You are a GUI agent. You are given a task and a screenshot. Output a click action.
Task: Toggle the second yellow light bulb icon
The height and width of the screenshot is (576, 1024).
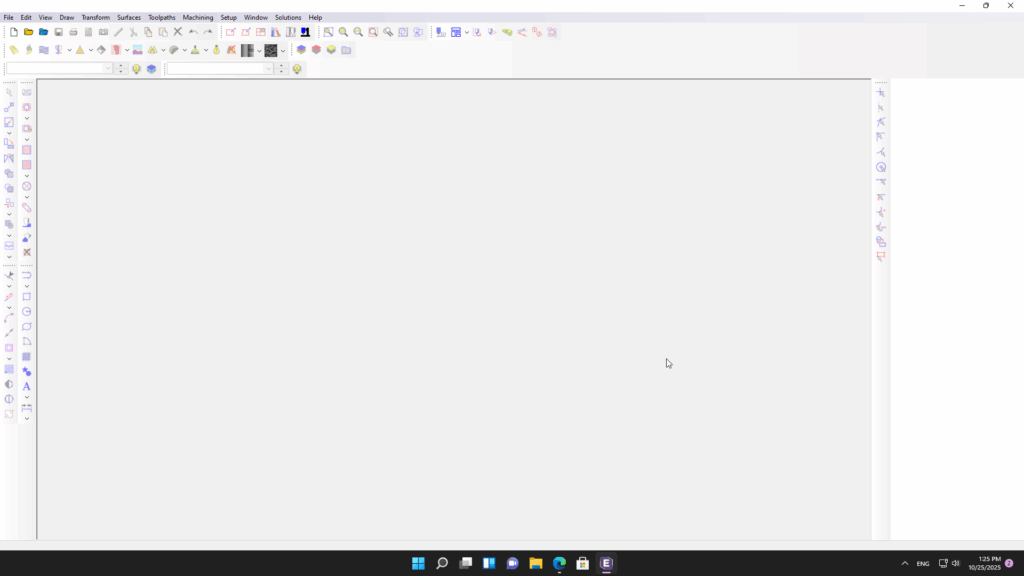click(297, 69)
